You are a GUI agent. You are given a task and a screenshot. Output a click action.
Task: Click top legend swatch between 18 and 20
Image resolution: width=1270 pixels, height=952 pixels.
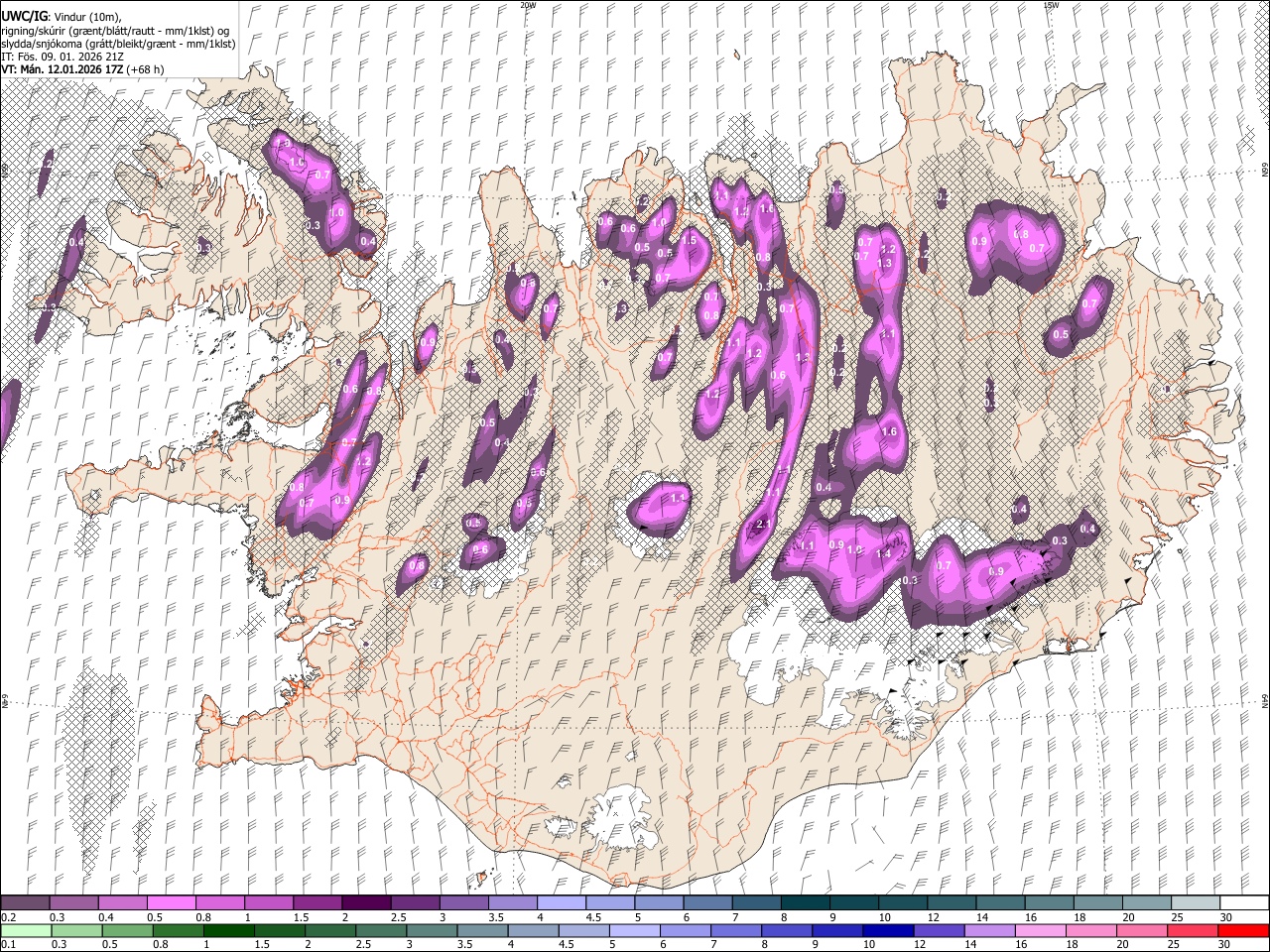(x=1098, y=902)
